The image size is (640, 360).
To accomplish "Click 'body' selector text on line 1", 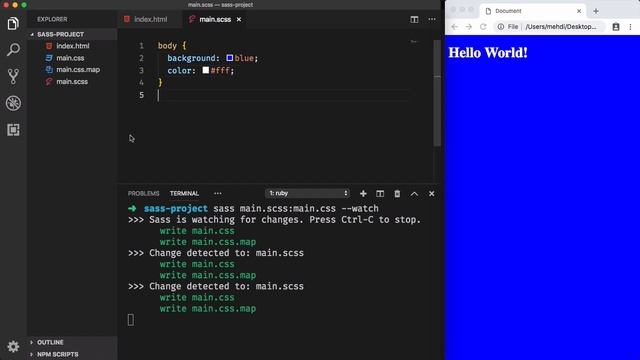I will pos(167,46).
